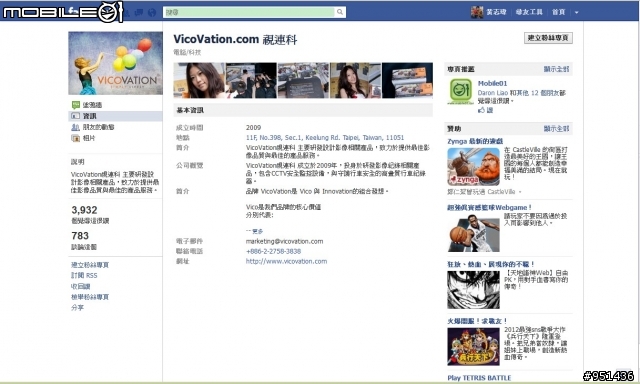Open the third photo strip thumbnail
640x384 pixels.
click(x=303, y=80)
